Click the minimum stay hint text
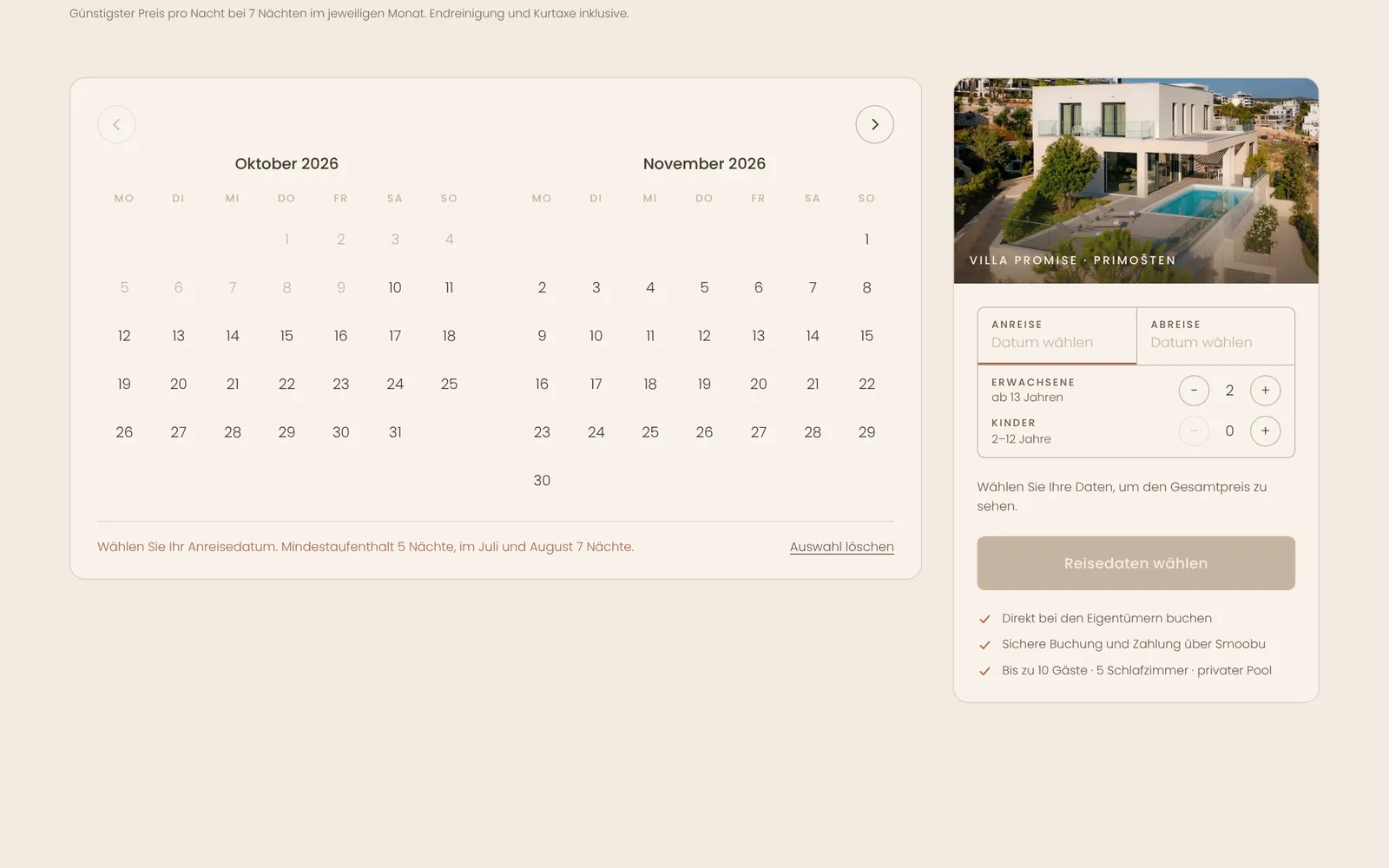The image size is (1389, 868). [x=365, y=547]
